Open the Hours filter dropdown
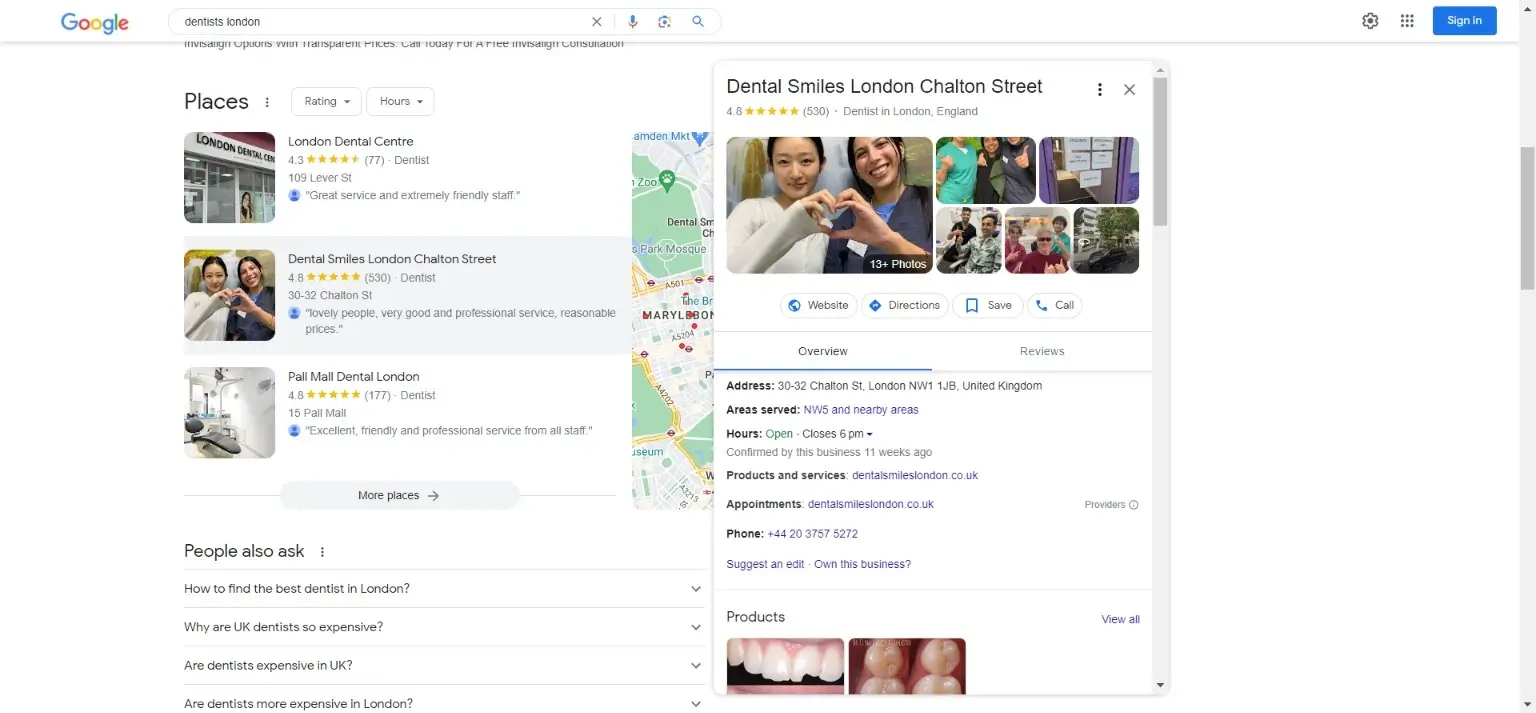The height and width of the screenshot is (713, 1536). 400,102
